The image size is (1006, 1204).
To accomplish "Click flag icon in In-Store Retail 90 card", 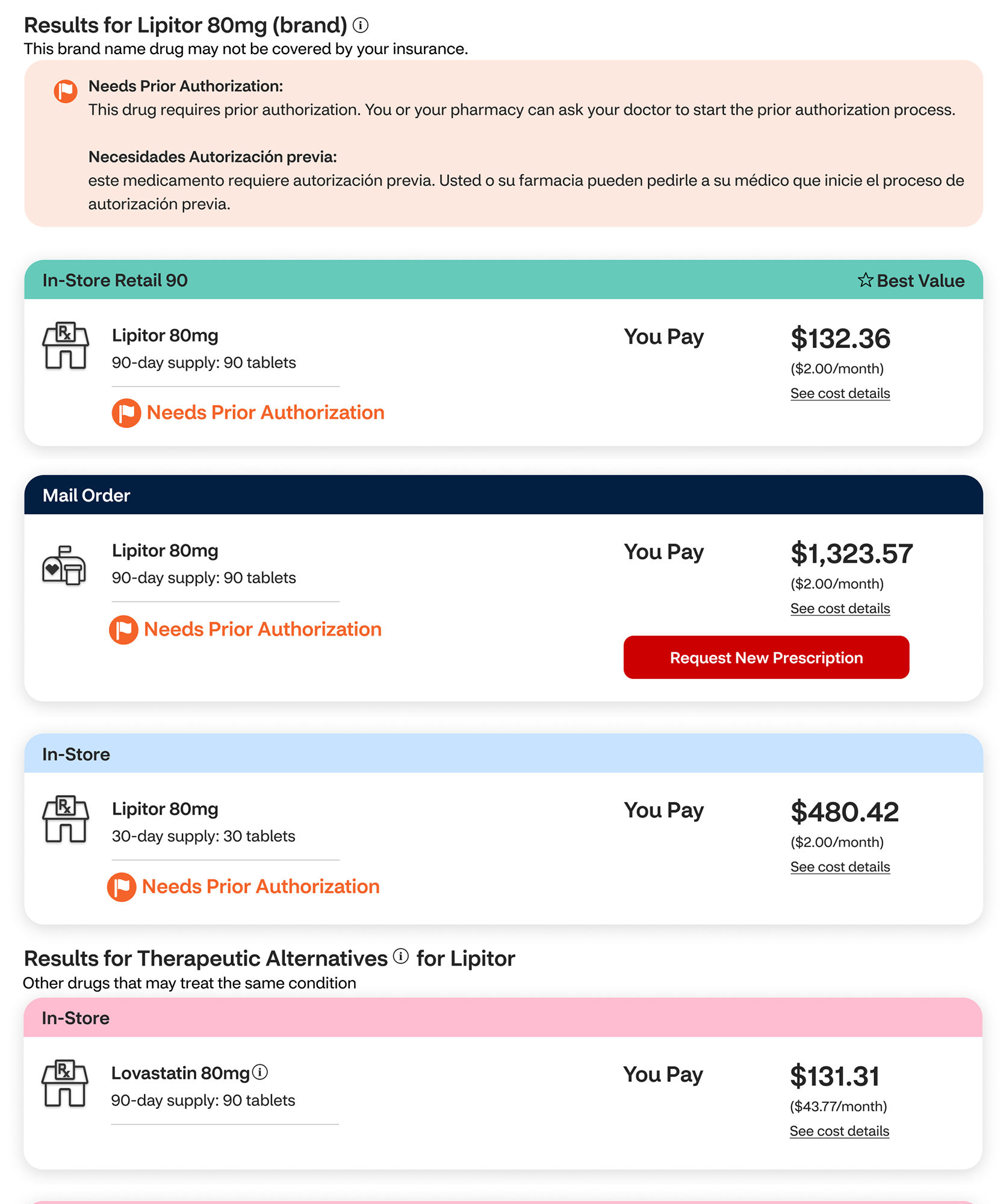I will point(126,413).
